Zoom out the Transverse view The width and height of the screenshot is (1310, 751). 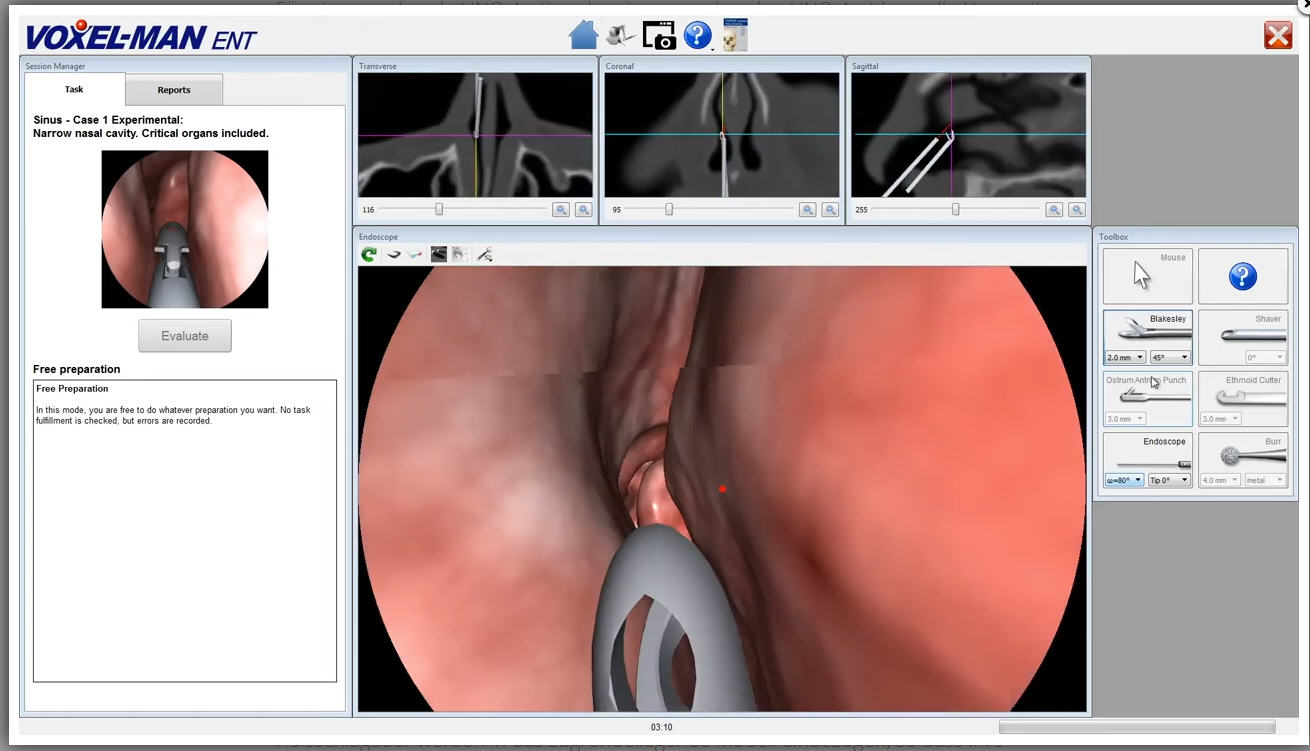(x=584, y=210)
